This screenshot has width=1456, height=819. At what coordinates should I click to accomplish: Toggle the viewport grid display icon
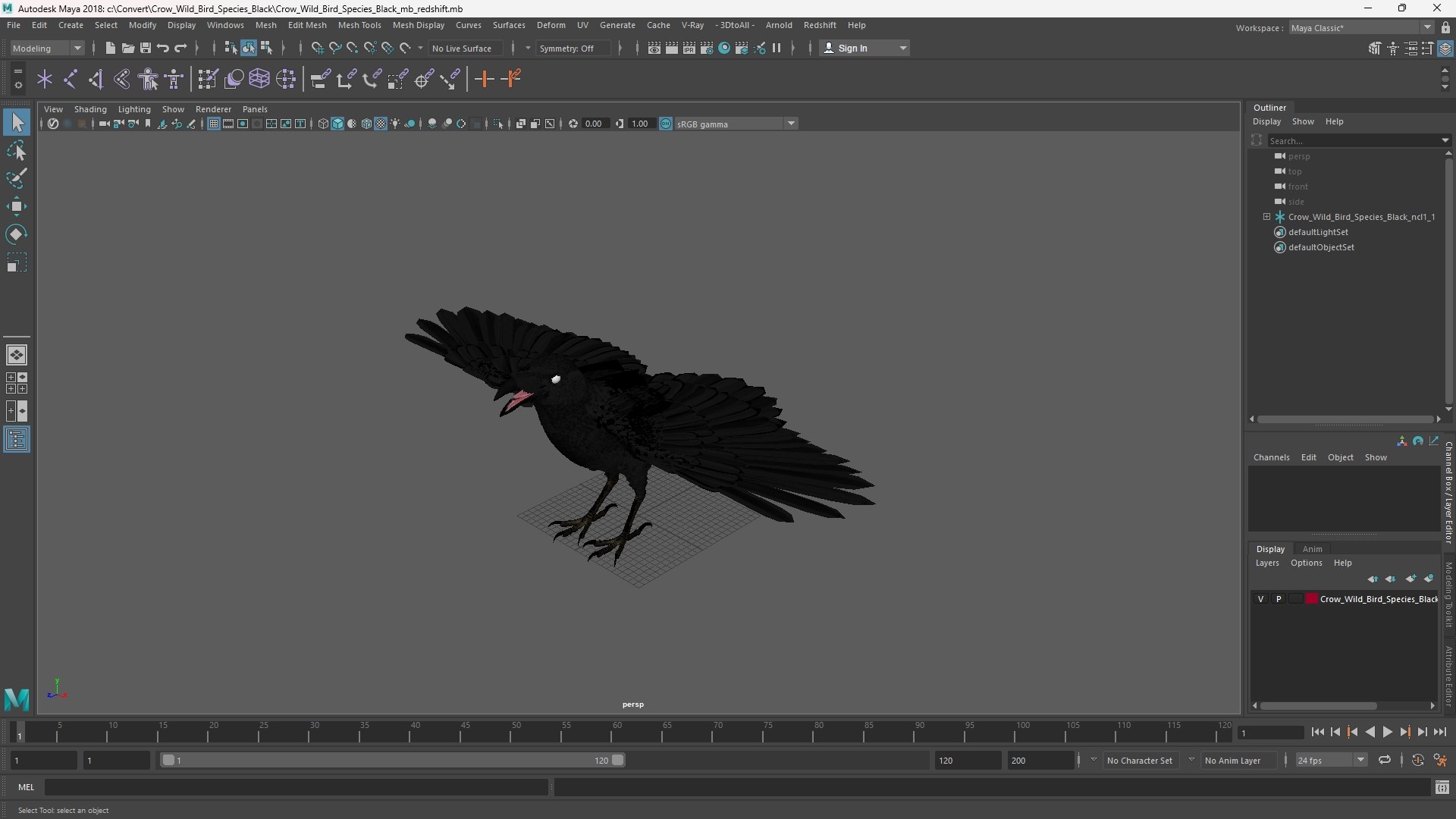(214, 124)
